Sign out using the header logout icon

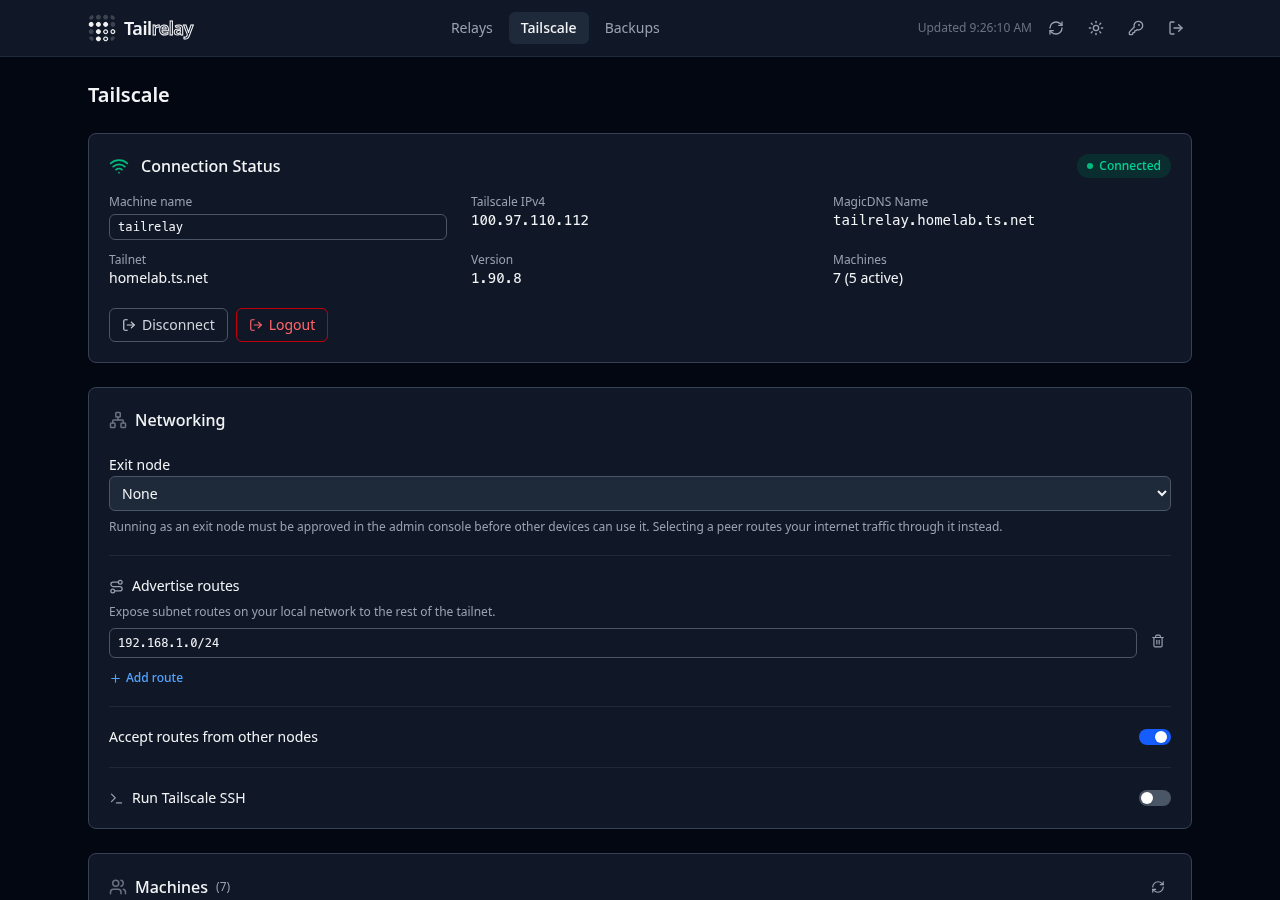[1176, 28]
